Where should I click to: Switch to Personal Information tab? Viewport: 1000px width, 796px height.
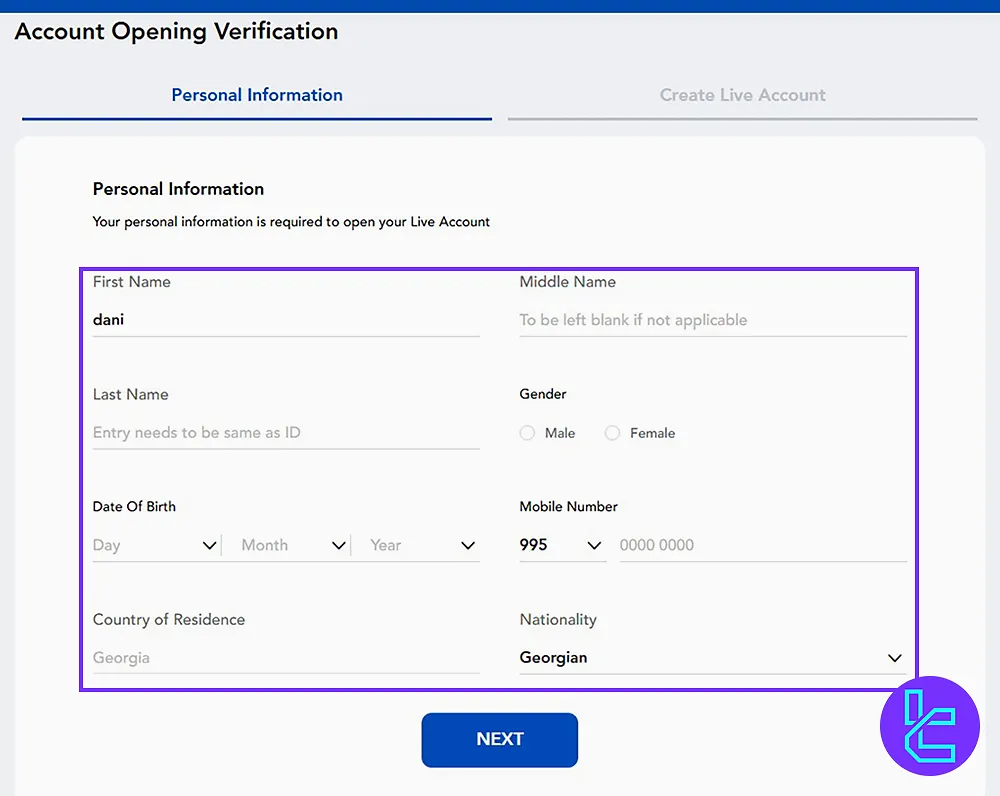[257, 95]
